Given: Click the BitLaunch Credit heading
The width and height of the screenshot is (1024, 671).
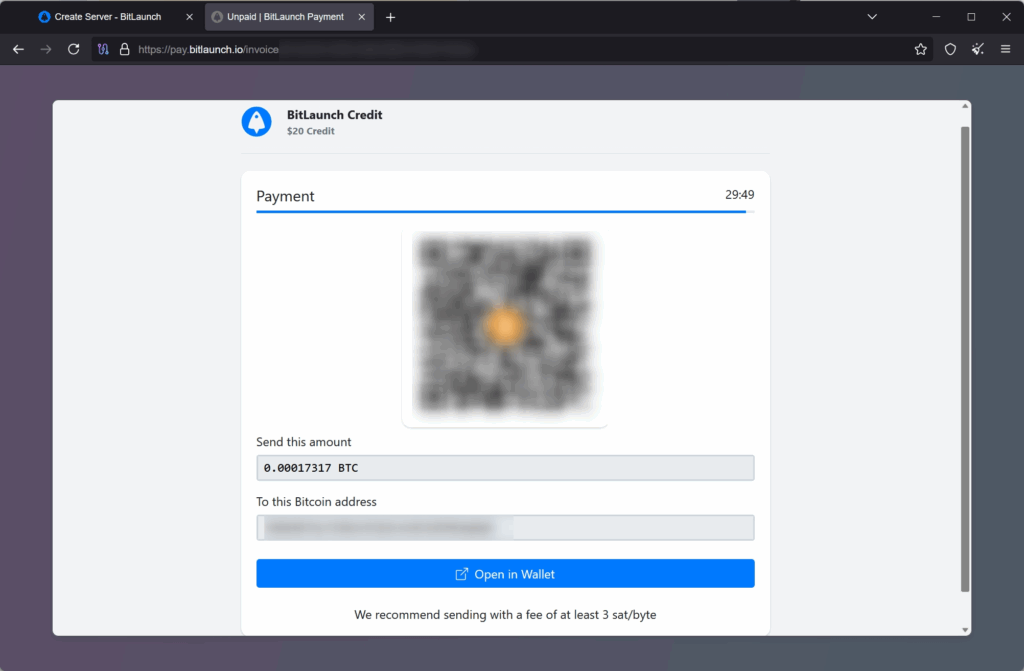Looking at the screenshot, I should tap(334, 115).
